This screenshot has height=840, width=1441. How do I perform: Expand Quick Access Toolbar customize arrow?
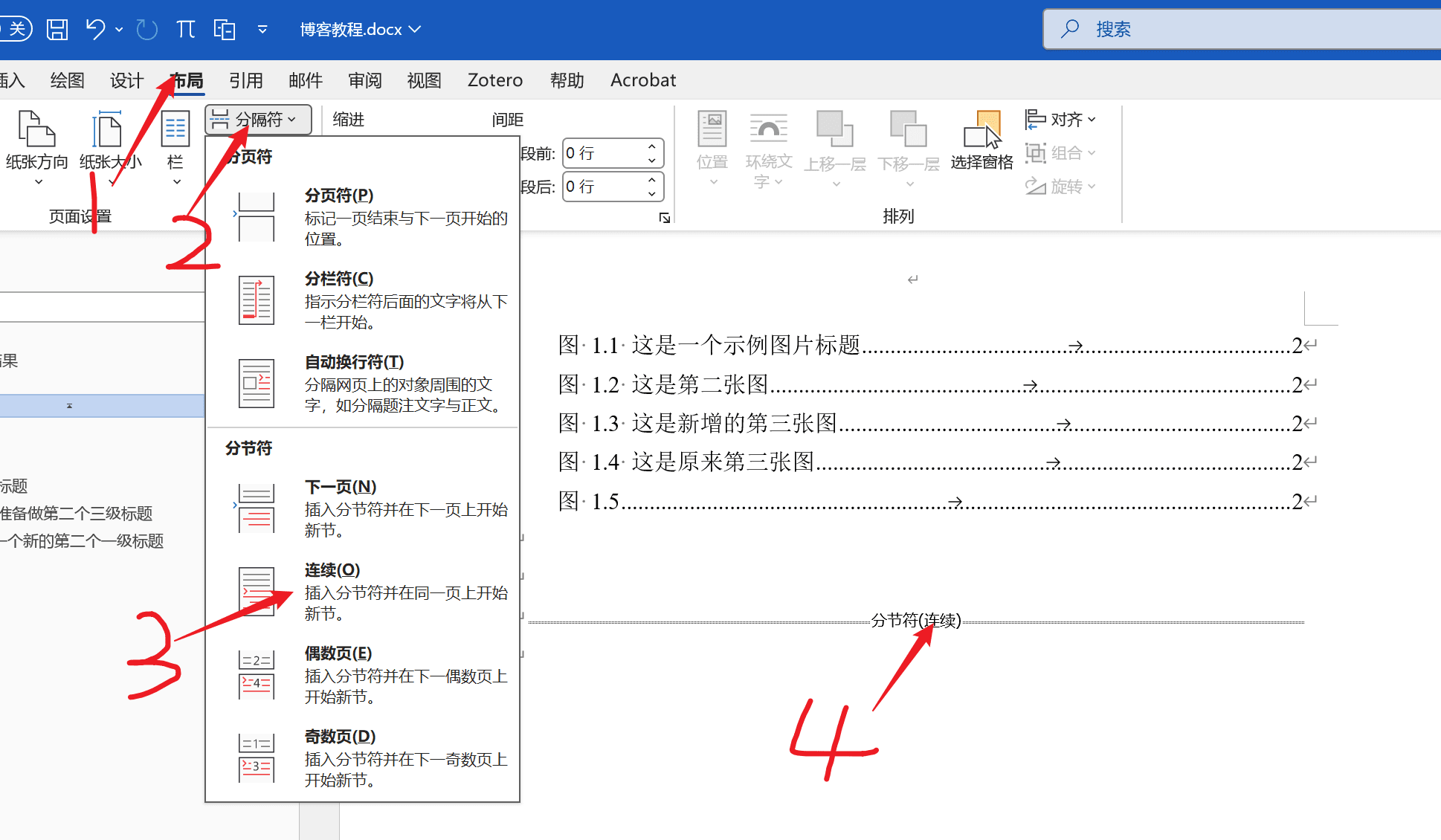coord(262,30)
